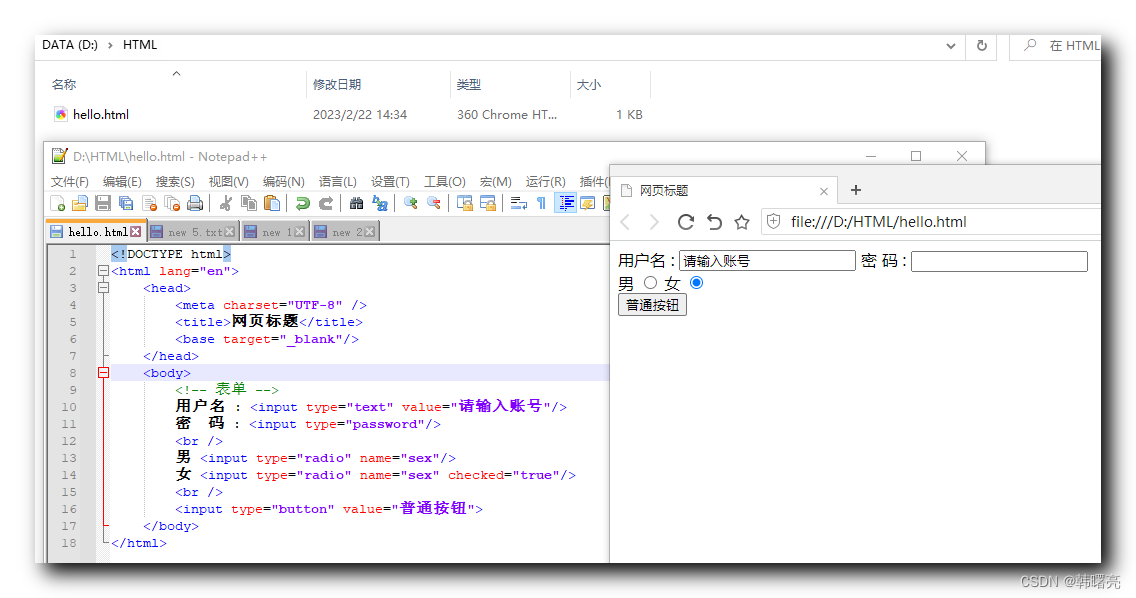Click the green Undo arrow in Notepad++
The image size is (1136, 598).
pos(303,204)
